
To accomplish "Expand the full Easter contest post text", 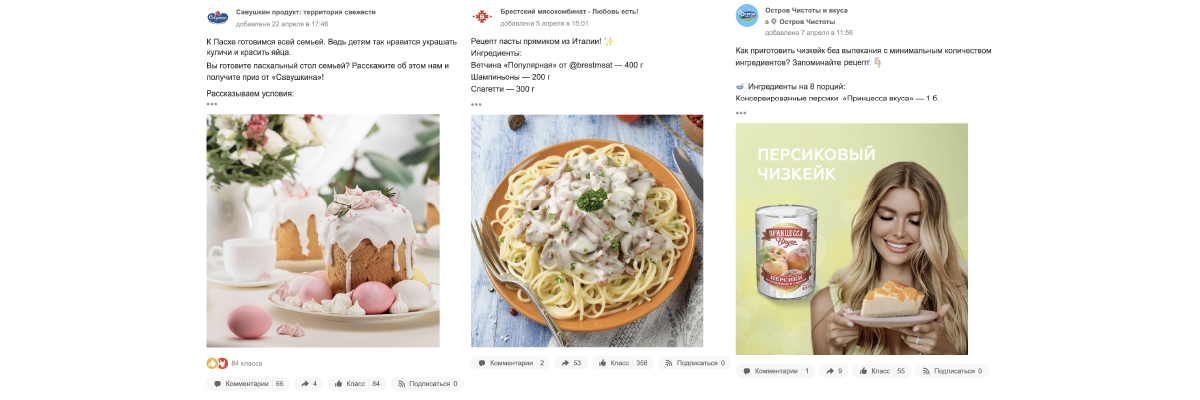I will 212,104.
